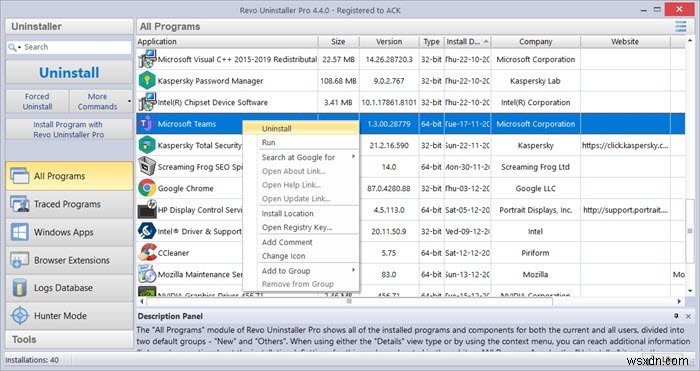Open the HP support.portrait website link
Screen dimensions: 700x371
tap(625, 210)
